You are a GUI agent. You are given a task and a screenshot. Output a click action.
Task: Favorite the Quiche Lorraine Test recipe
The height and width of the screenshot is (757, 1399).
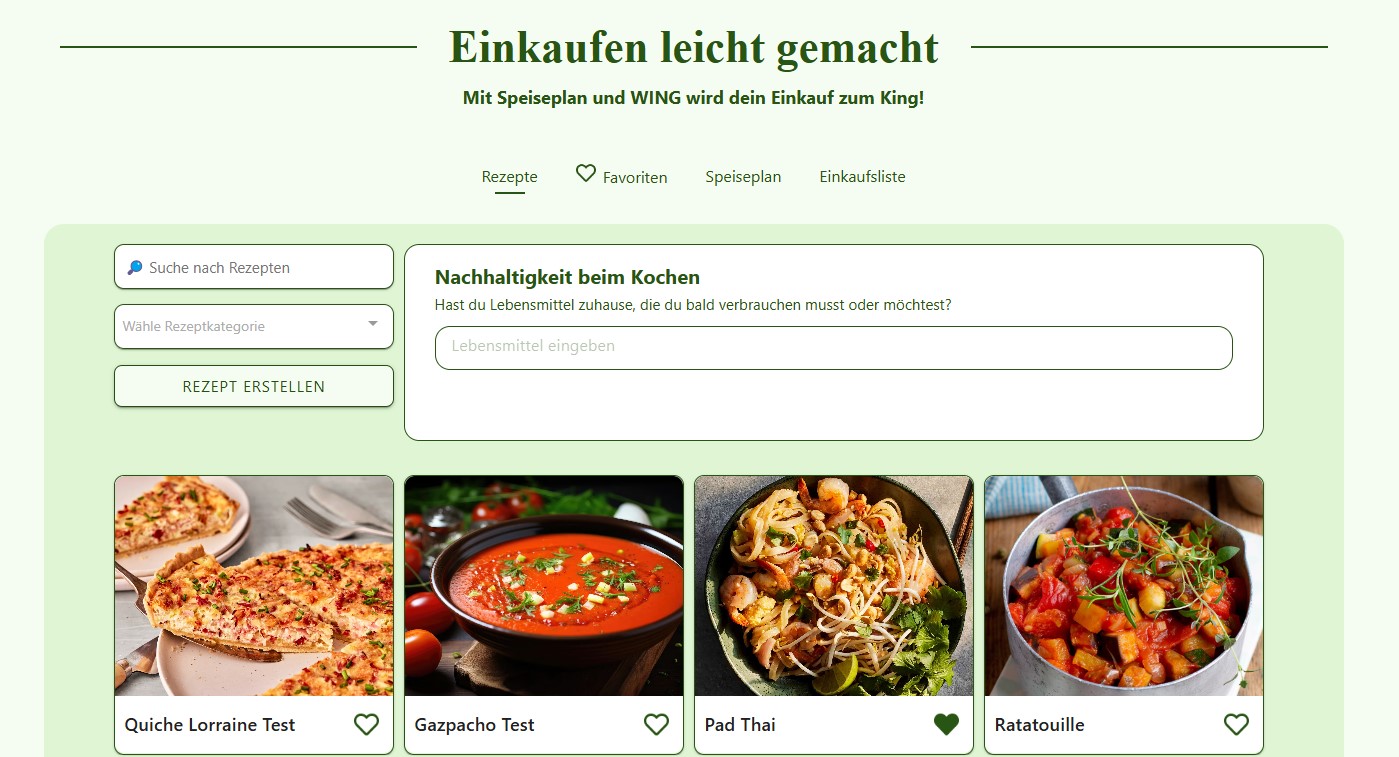click(x=367, y=724)
